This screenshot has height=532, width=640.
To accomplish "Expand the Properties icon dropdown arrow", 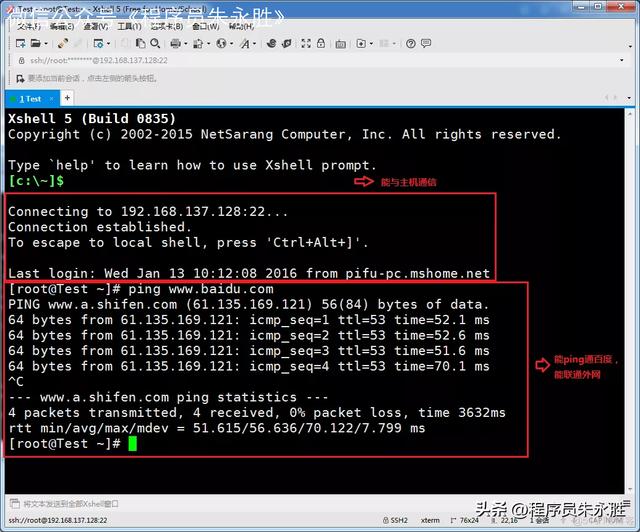I will point(108,43).
